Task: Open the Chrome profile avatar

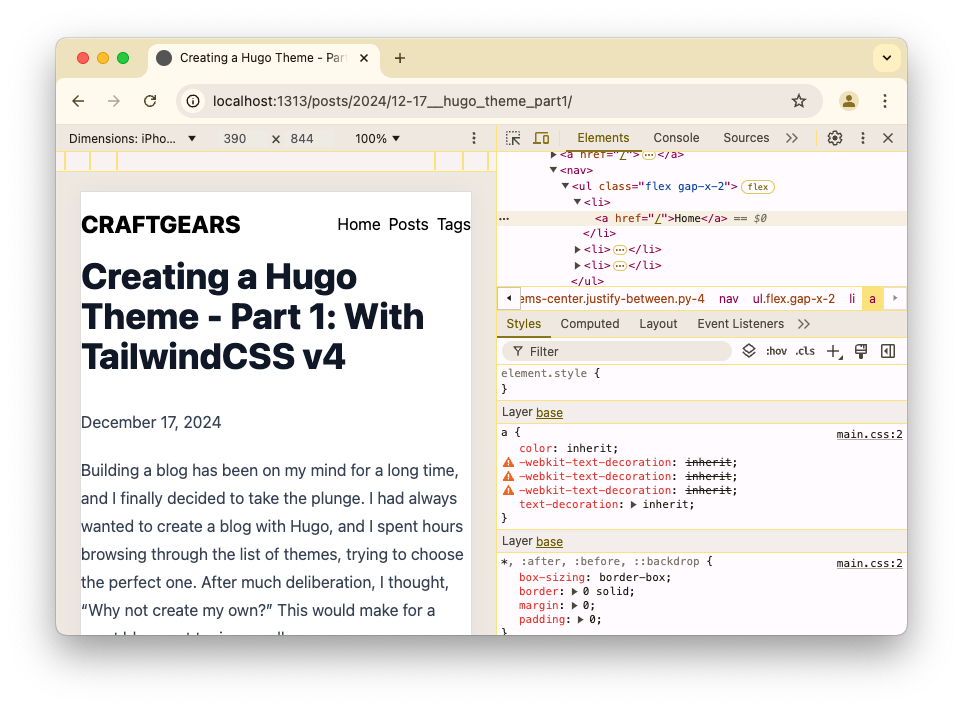Action: point(849,101)
